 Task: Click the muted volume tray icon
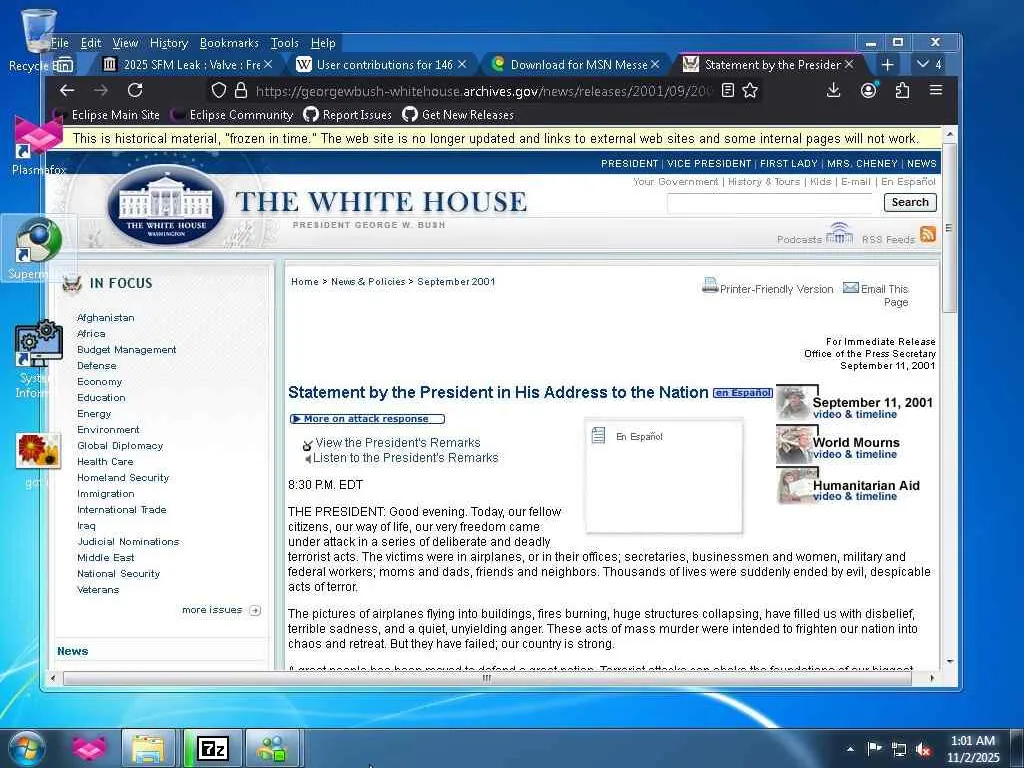923,750
